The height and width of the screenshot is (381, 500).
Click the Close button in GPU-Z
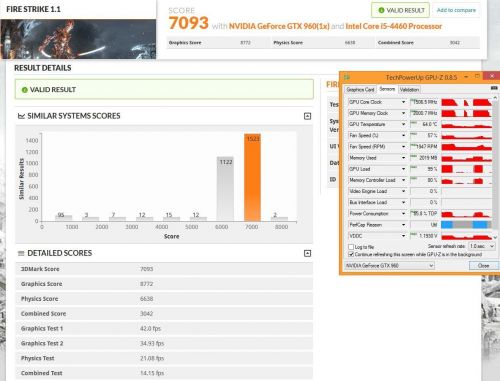[x=483, y=266]
